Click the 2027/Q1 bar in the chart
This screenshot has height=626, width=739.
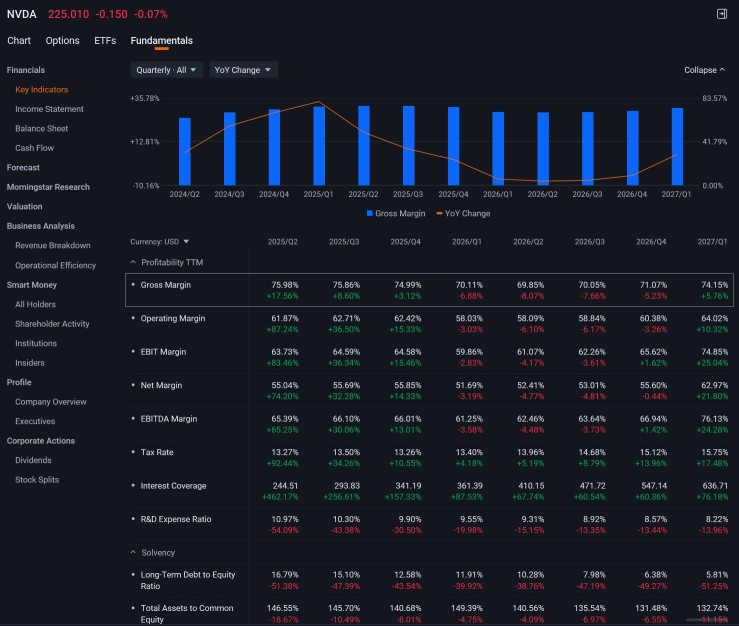pos(677,147)
